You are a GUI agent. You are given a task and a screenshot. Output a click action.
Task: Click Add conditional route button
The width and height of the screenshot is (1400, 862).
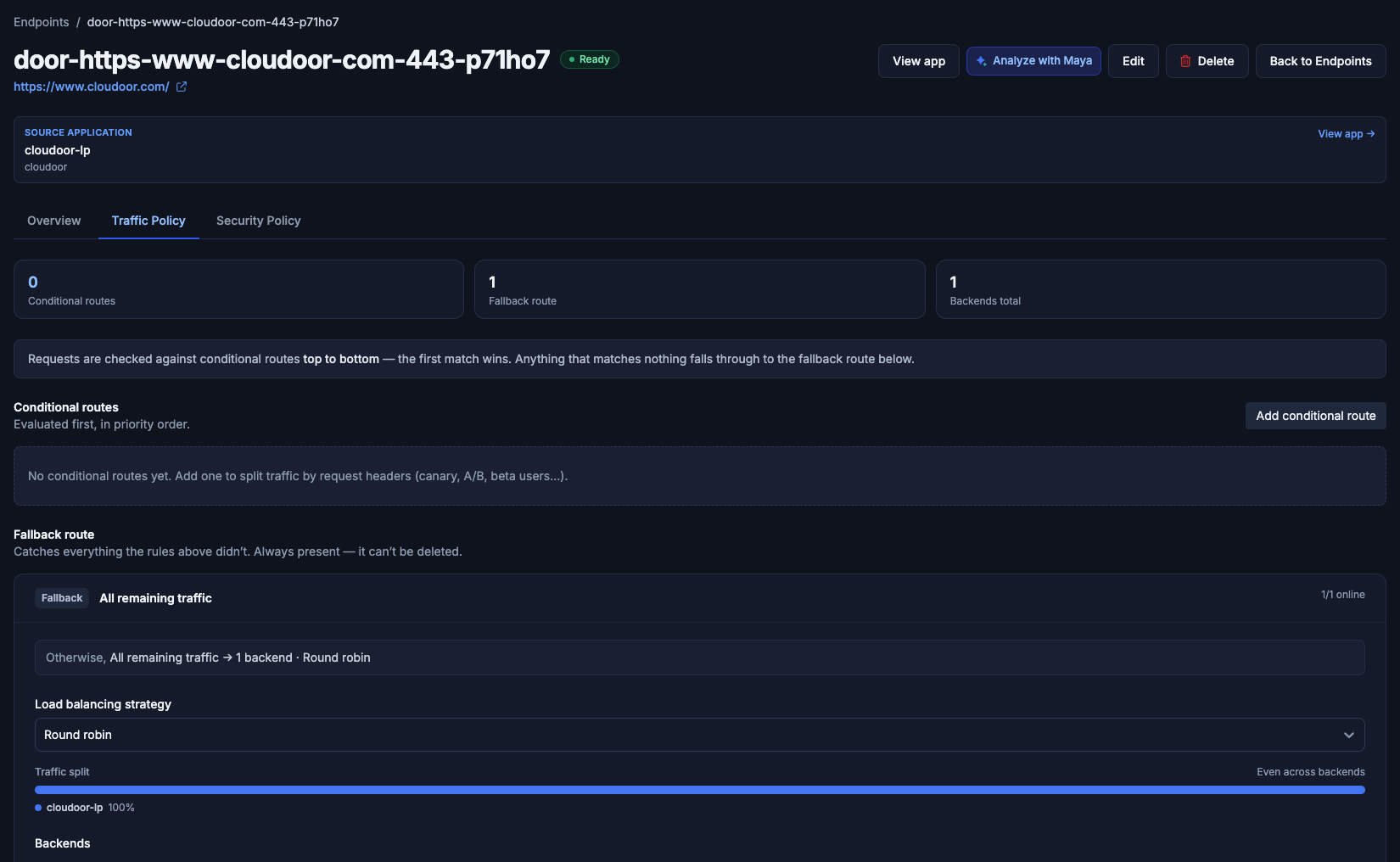[1316, 416]
